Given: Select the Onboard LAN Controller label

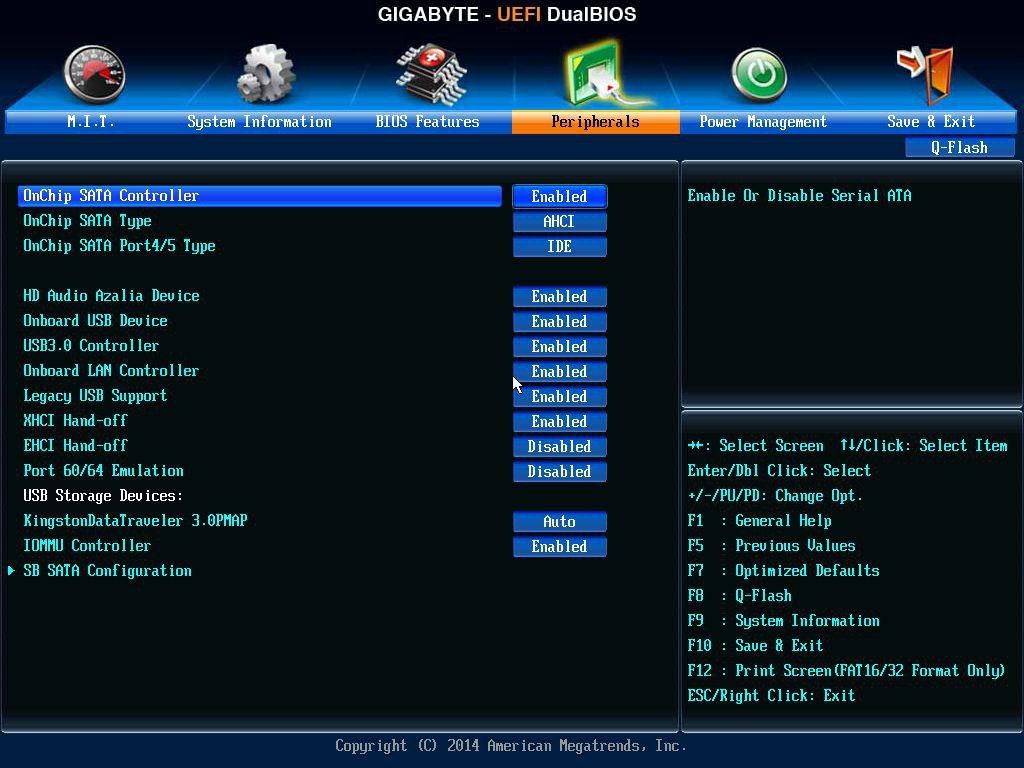Looking at the screenshot, I should point(111,370).
